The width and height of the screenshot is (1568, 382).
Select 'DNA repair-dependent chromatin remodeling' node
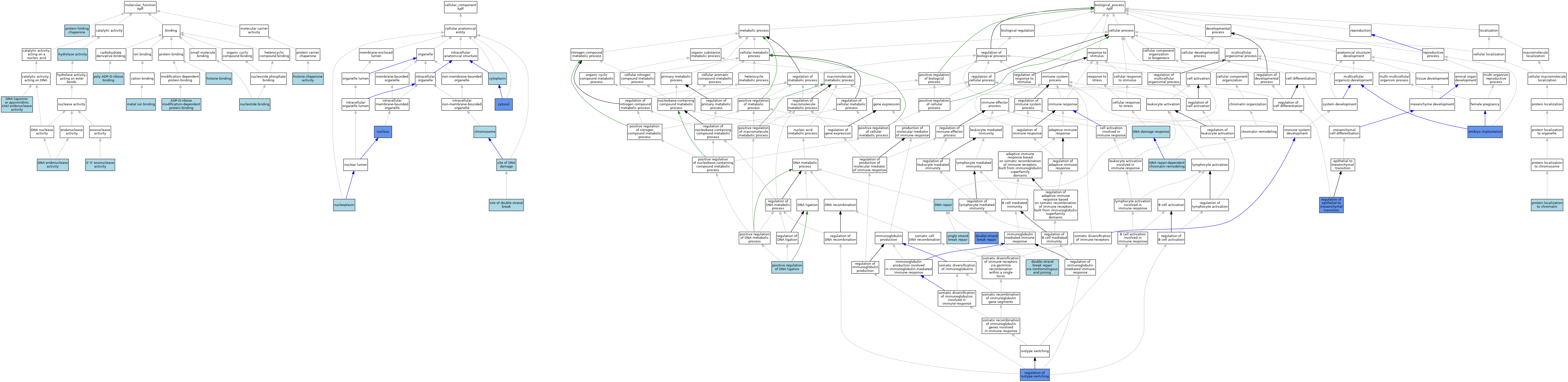coord(1167,165)
